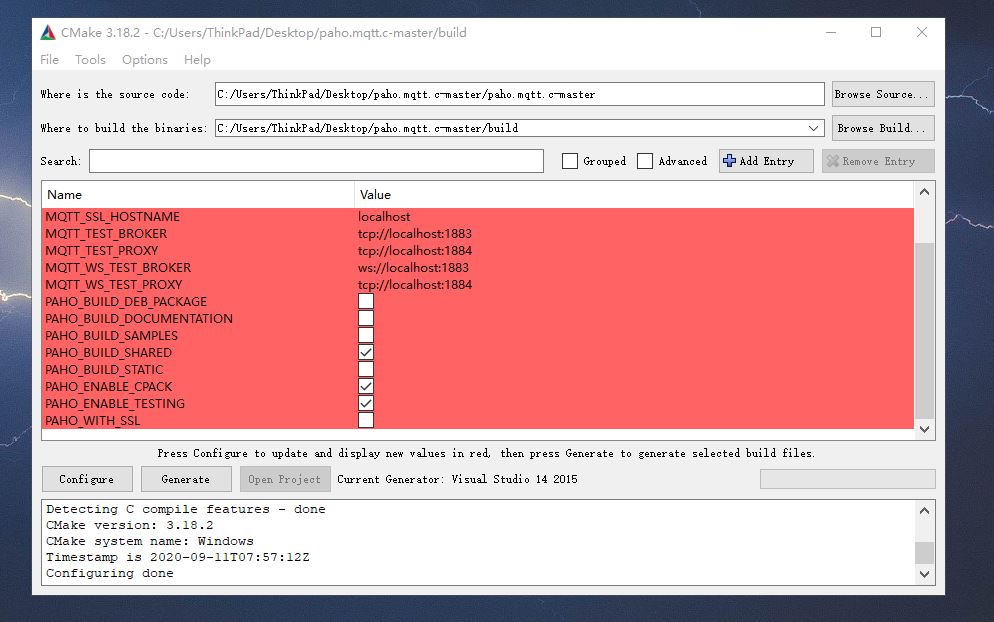Click the Browse Source button

coord(883,94)
